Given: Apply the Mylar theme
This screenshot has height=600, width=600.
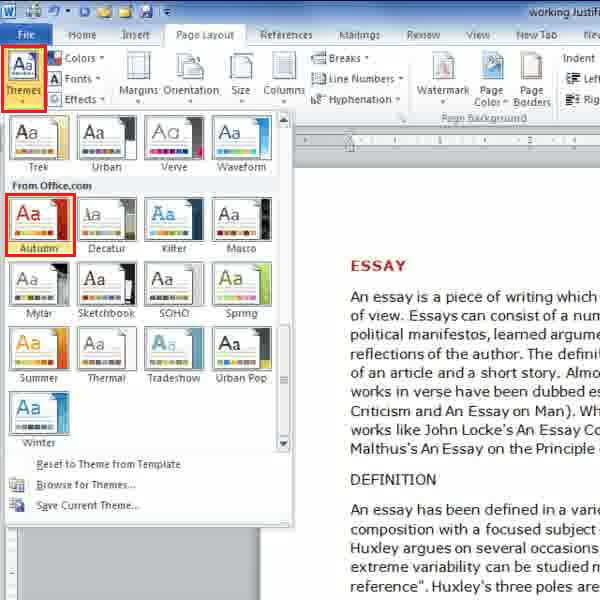Looking at the screenshot, I should pos(39,290).
